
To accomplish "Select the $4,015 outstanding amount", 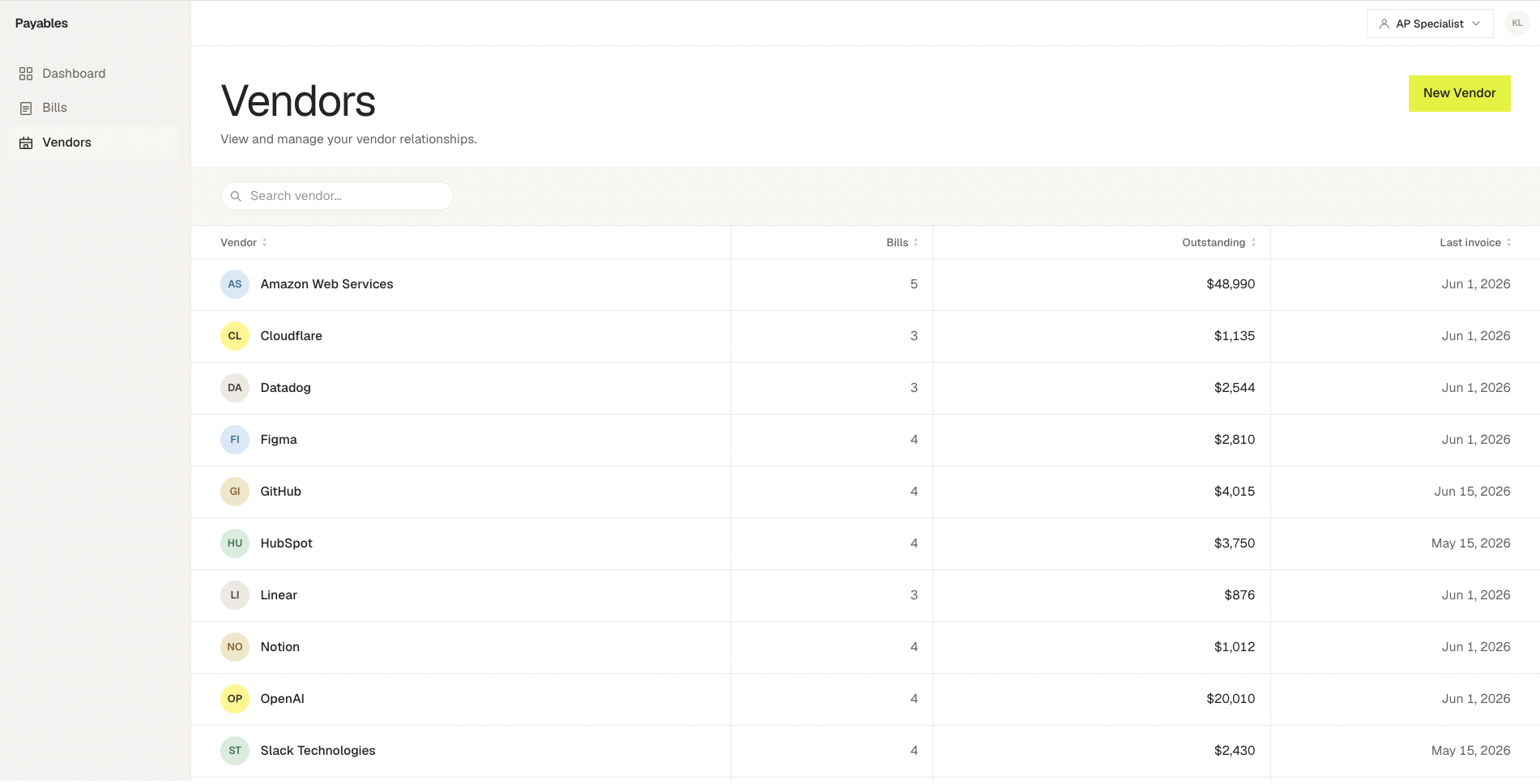I will tap(1235, 492).
